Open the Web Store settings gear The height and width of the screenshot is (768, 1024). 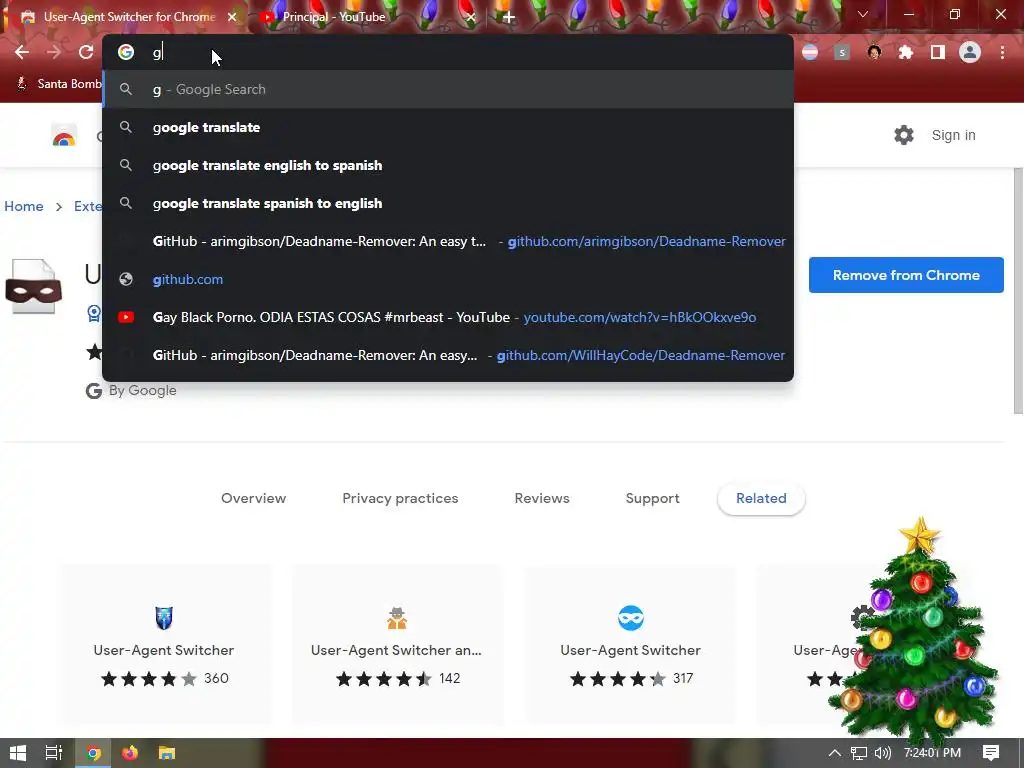[904, 135]
